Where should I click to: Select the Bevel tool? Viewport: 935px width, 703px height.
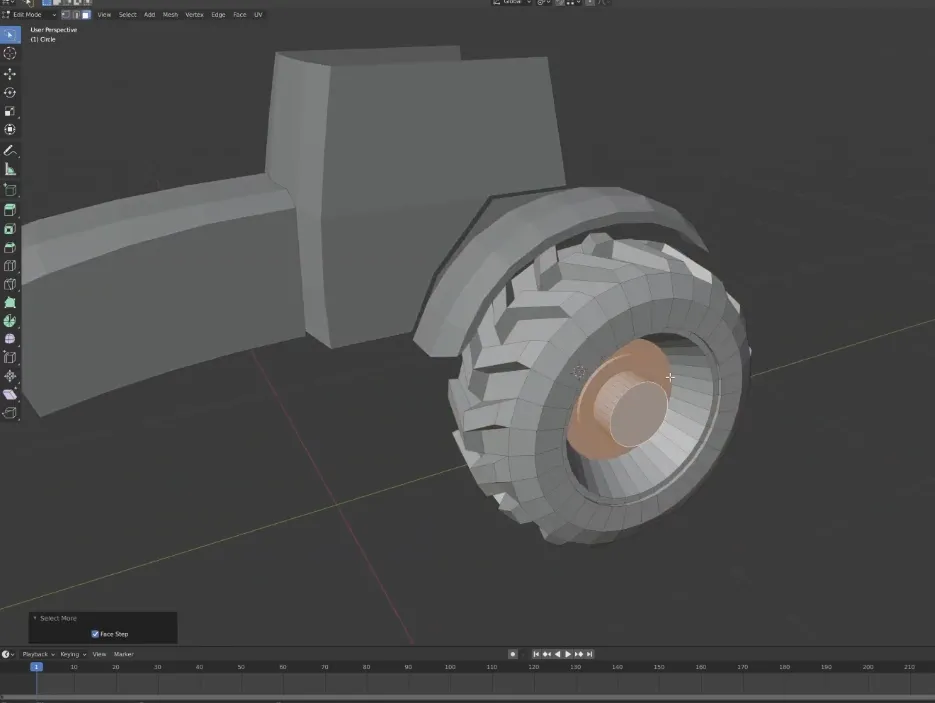pos(10,247)
